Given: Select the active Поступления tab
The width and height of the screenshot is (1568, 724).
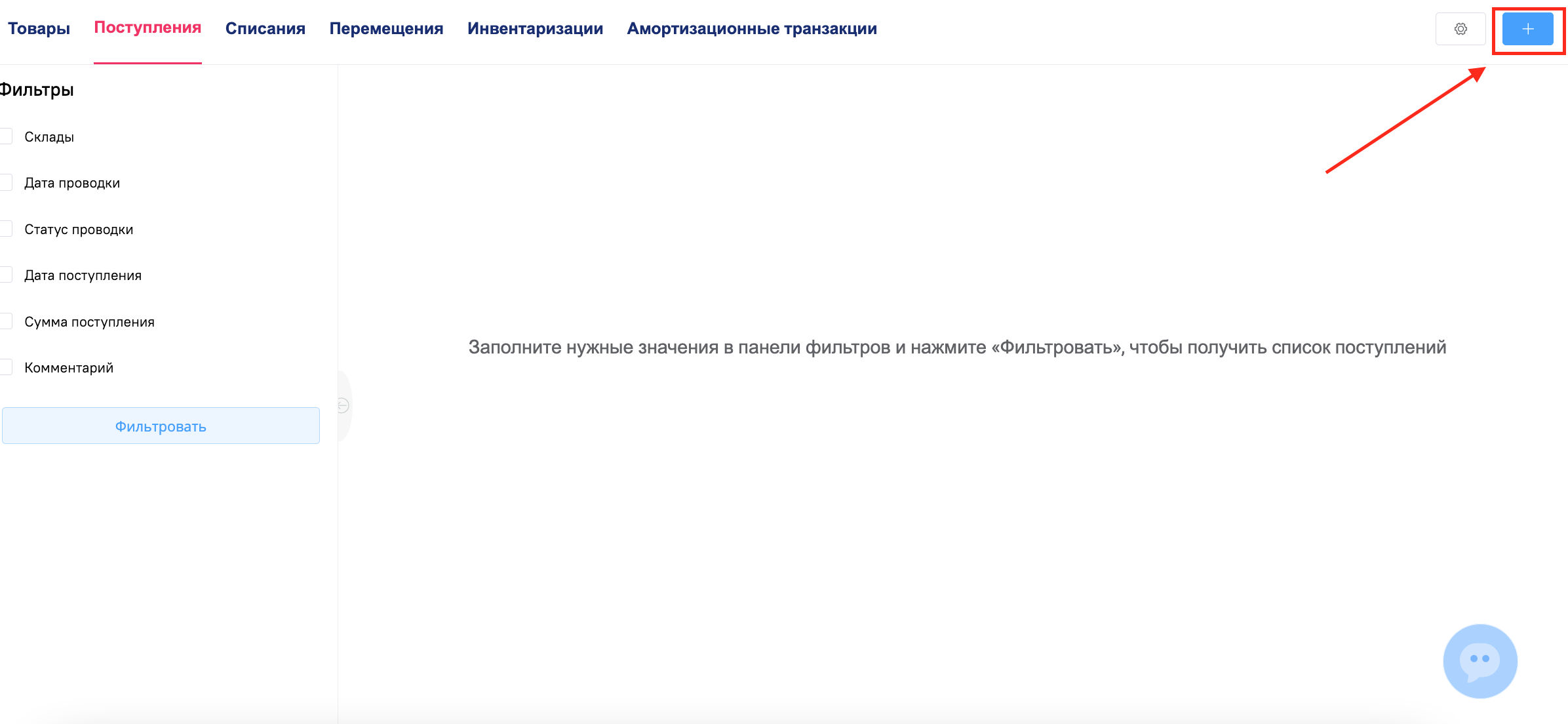Looking at the screenshot, I should coord(147,27).
